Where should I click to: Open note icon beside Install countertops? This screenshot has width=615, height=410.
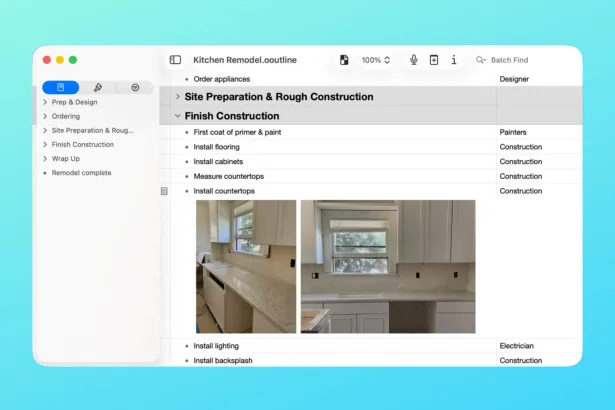164,191
